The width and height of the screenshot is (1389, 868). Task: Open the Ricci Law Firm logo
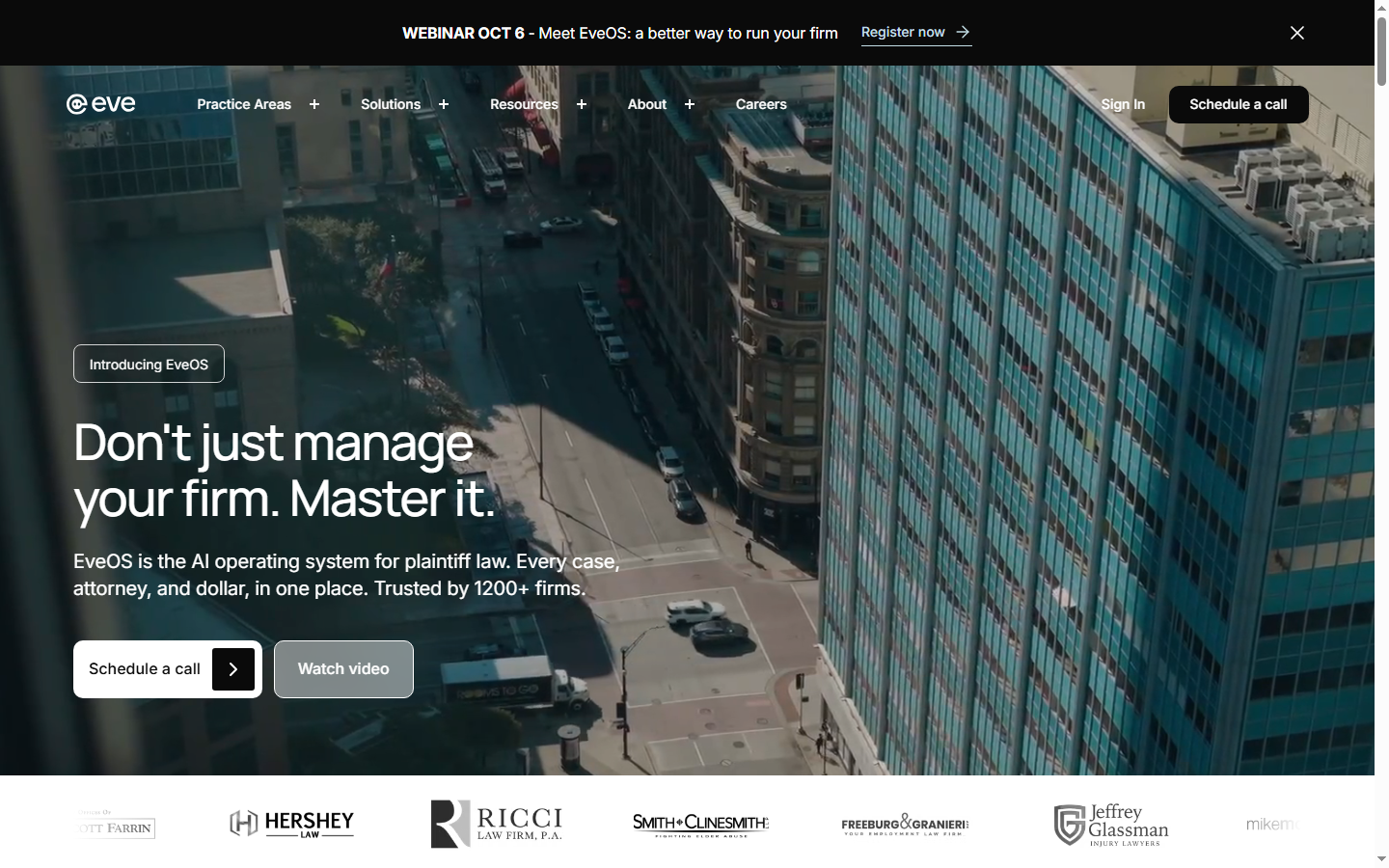pos(497,824)
